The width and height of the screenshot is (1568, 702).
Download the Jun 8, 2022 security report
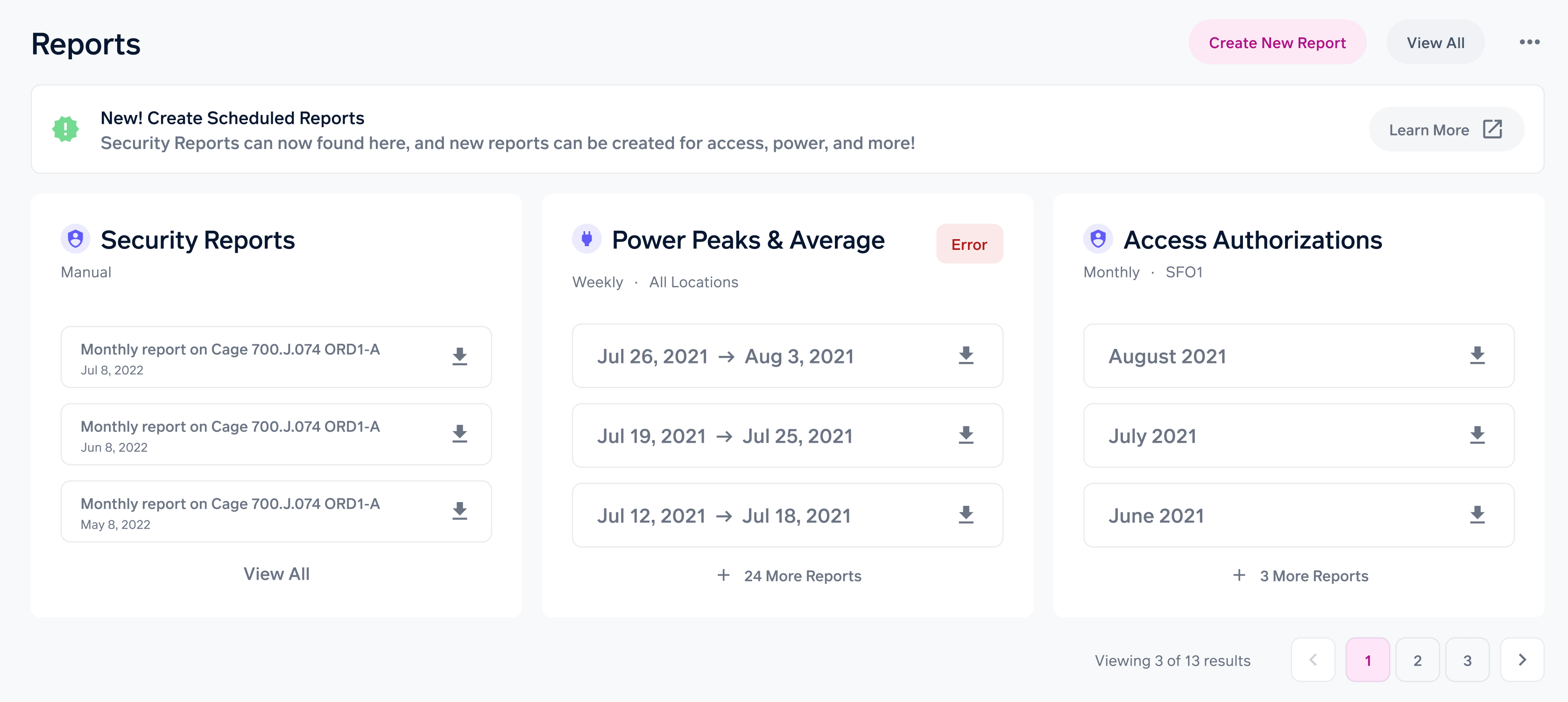click(x=459, y=434)
